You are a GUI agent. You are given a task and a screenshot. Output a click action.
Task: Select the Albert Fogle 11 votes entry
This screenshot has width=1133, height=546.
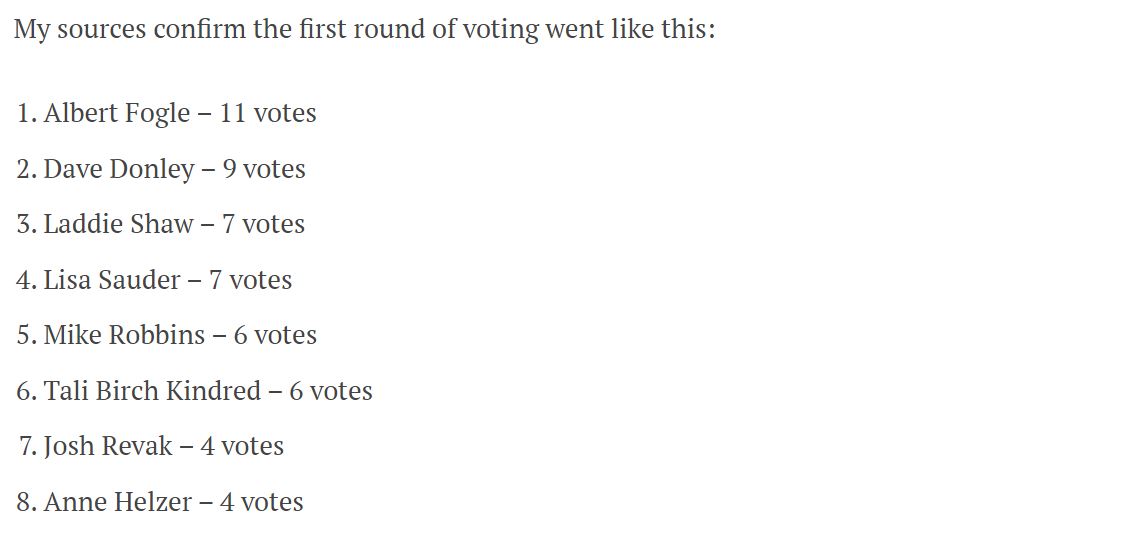pyautogui.click(x=166, y=113)
